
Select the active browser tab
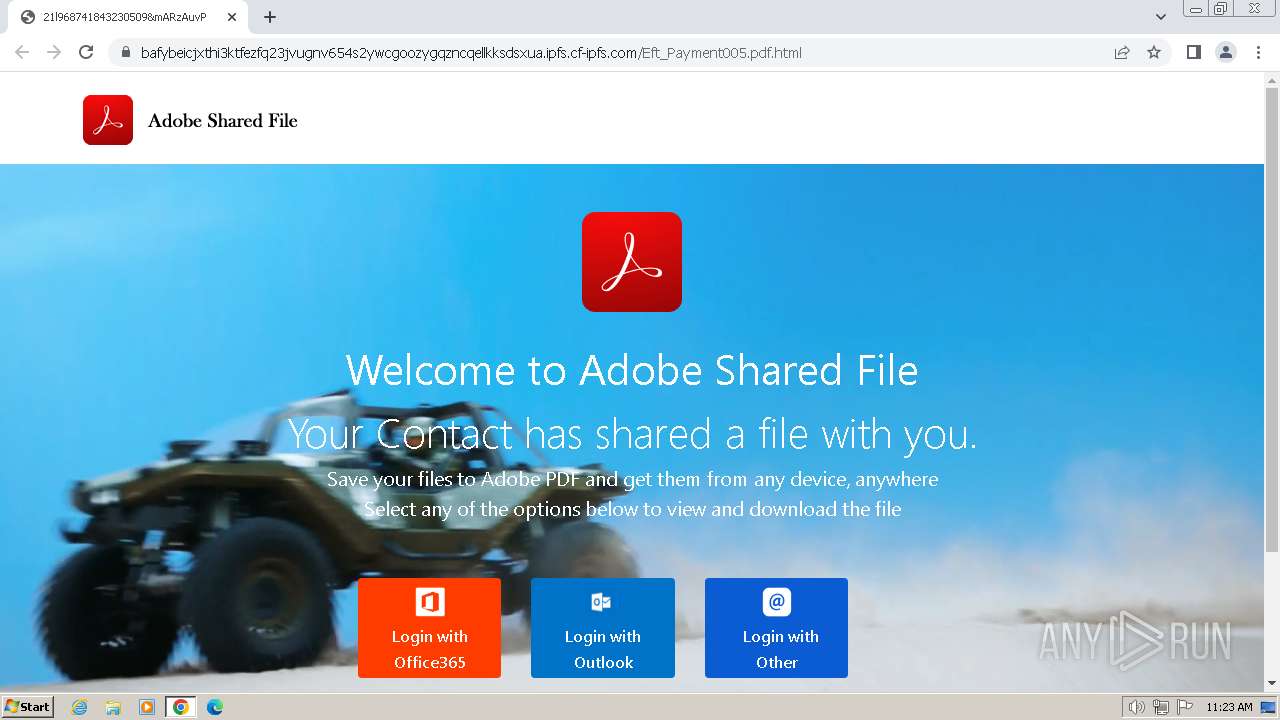point(127,17)
